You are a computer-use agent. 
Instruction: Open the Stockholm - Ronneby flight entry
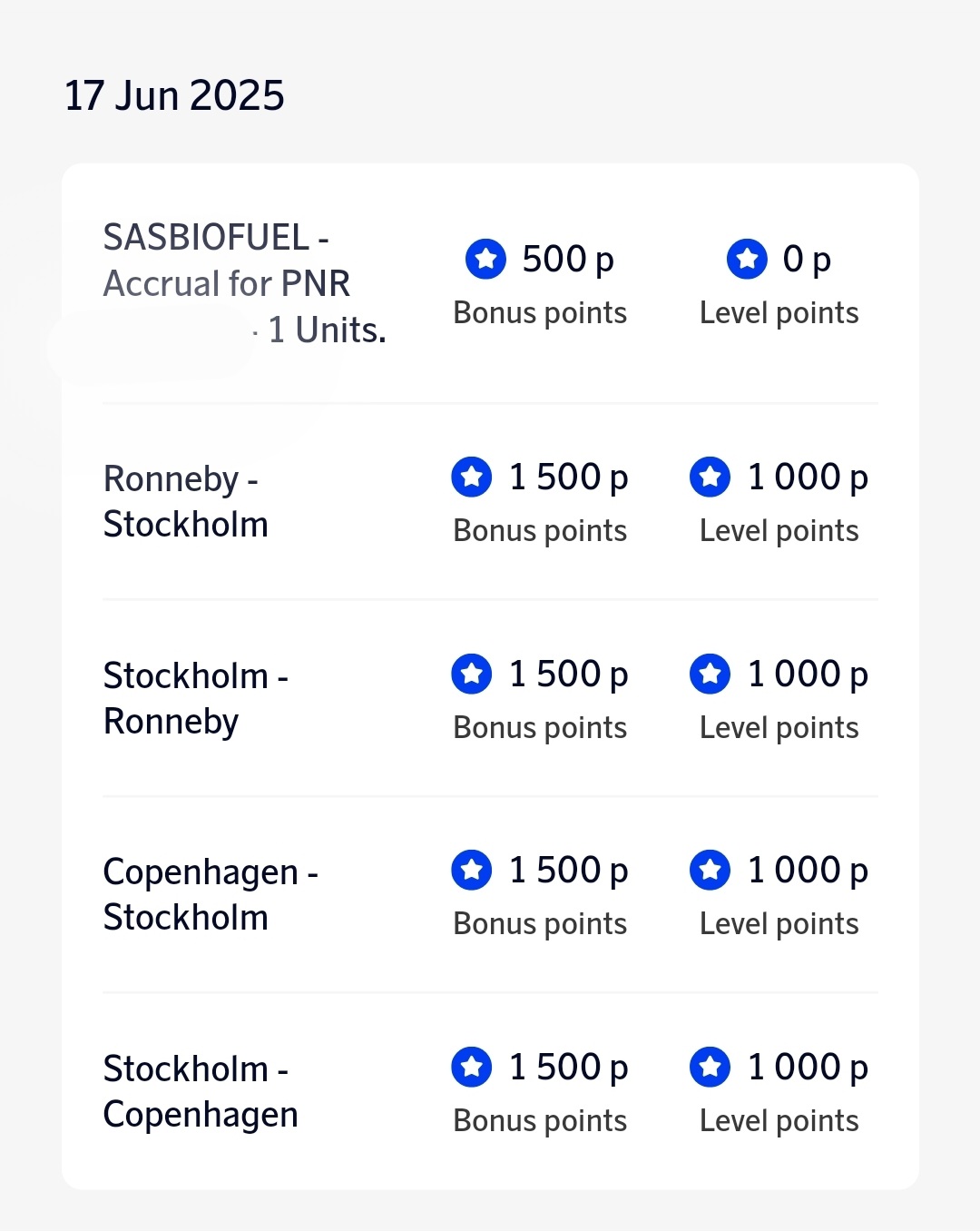point(195,698)
